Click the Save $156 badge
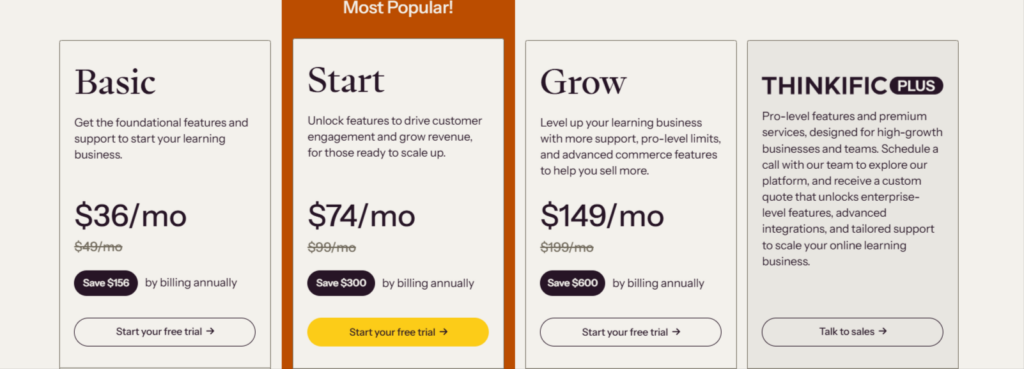This screenshot has width=1024, height=369. 106,283
